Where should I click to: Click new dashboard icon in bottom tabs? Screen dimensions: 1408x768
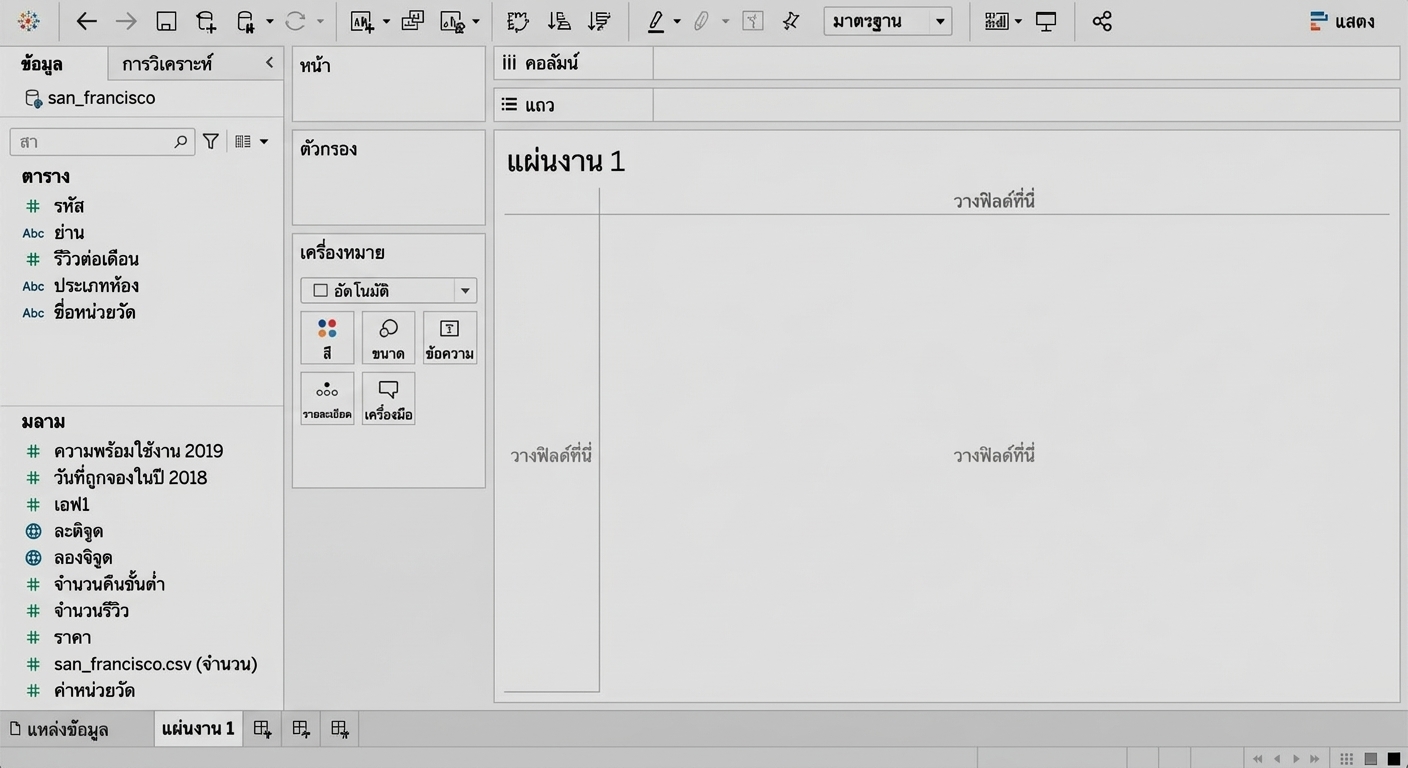(x=301, y=729)
